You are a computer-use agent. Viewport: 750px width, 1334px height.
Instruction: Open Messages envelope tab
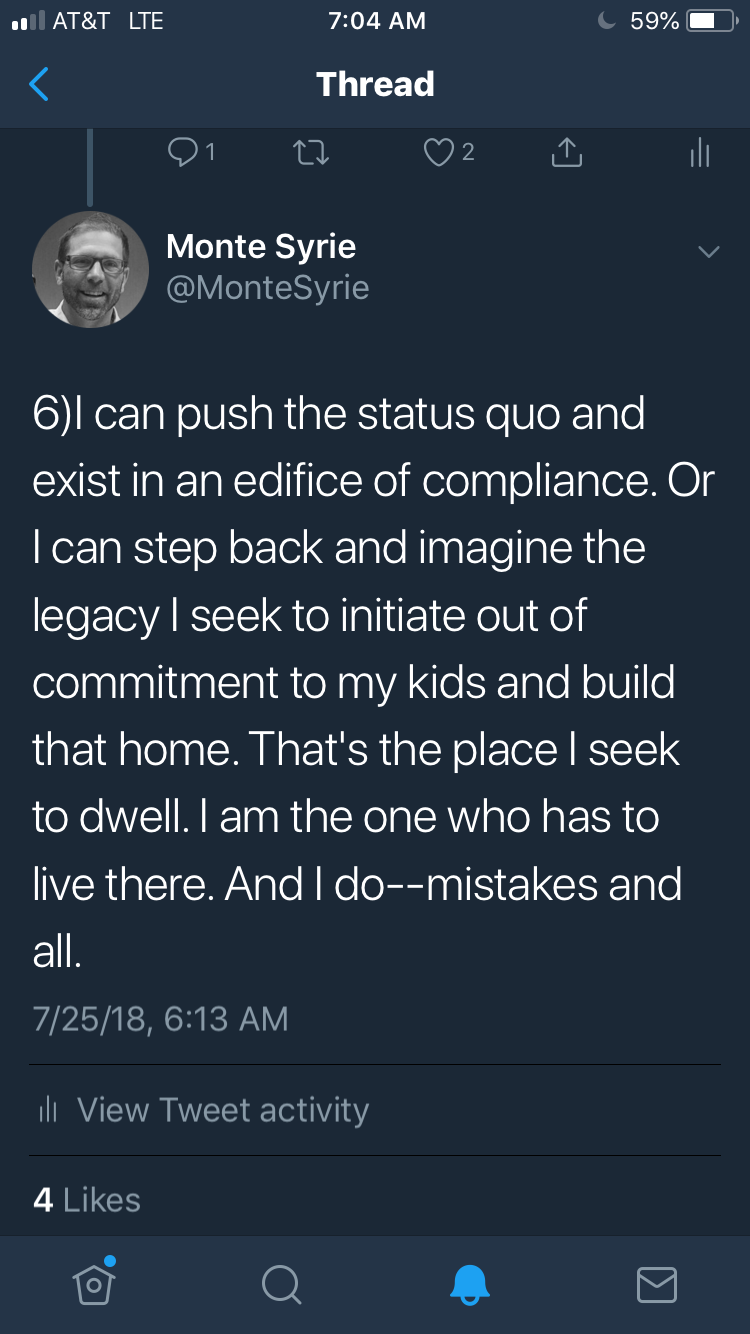click(656, 1284)
